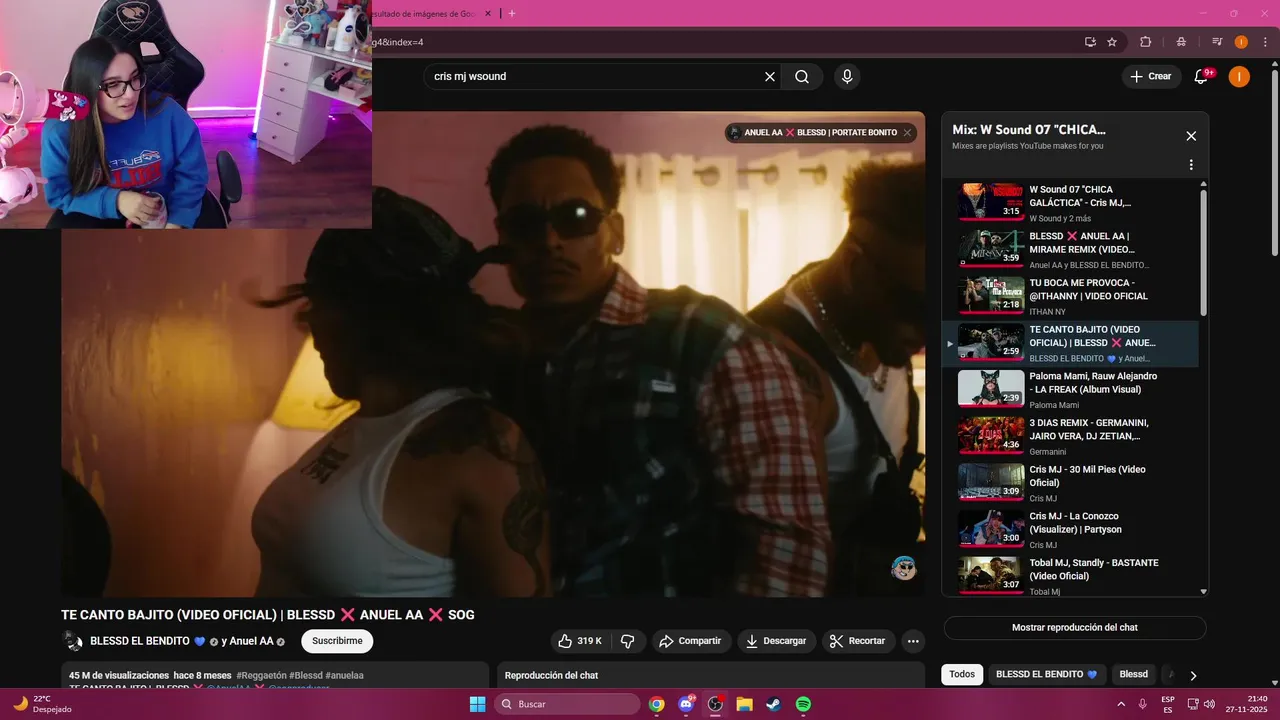1280x720 pixels.
Task: Open the #anuelaa hashtag link
Action: click(344, 675)
